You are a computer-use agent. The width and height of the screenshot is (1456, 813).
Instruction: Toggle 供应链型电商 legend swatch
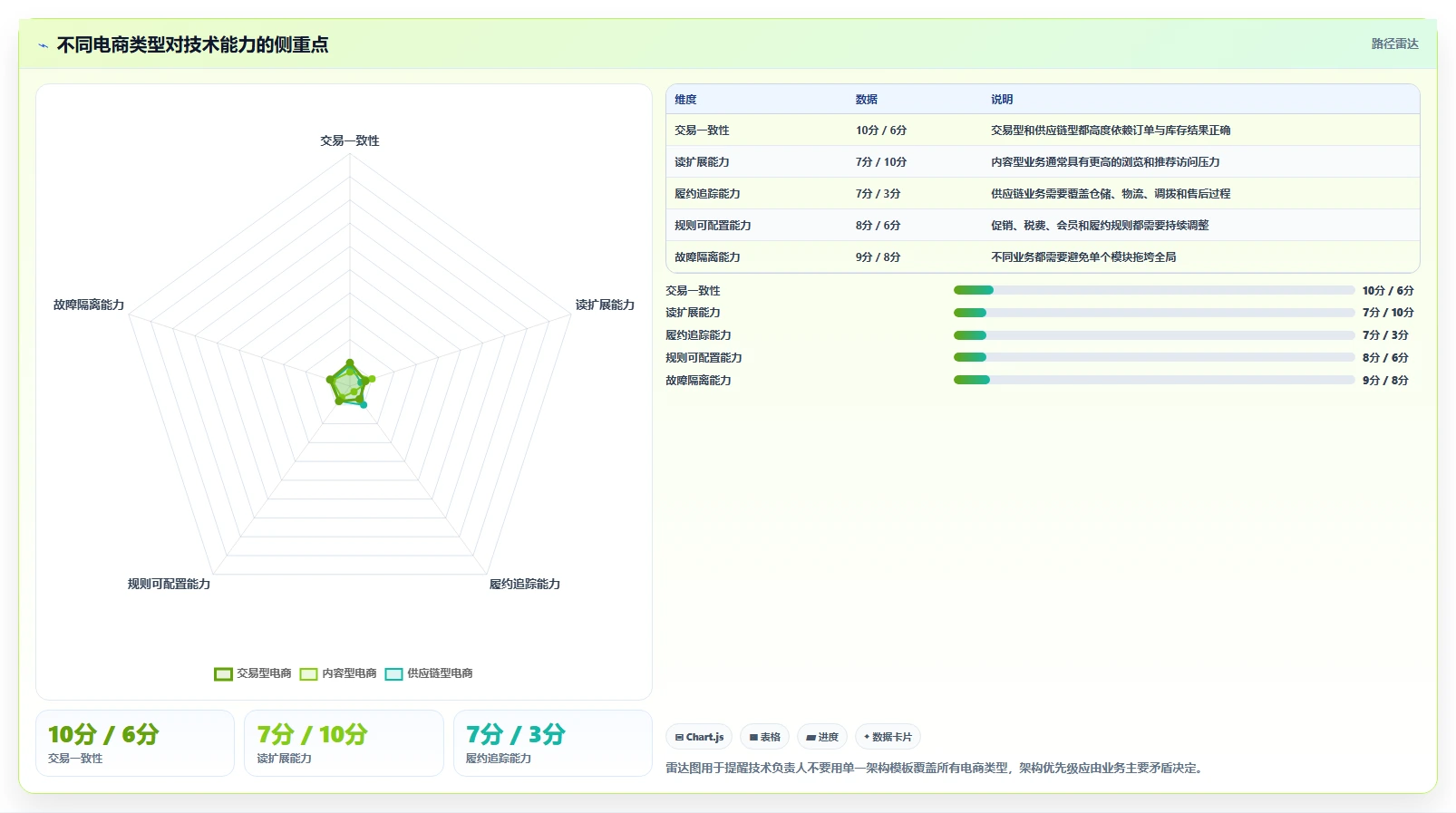393,673
